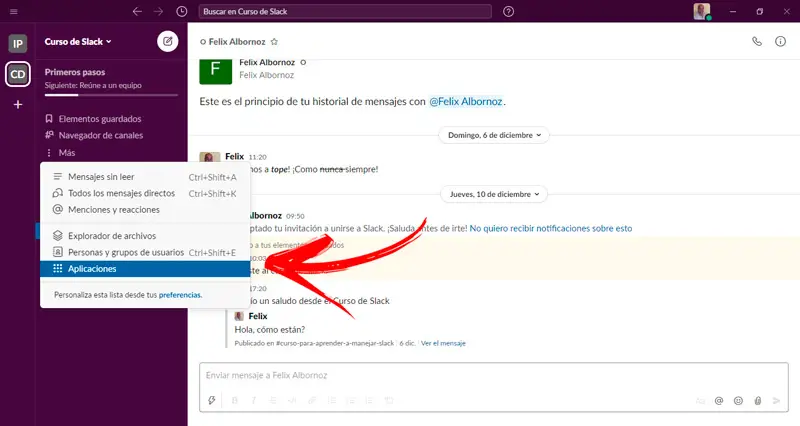Screen dimensions: 800x426
Task: Click the Felix name in quoted message
Action: (258, 316)
